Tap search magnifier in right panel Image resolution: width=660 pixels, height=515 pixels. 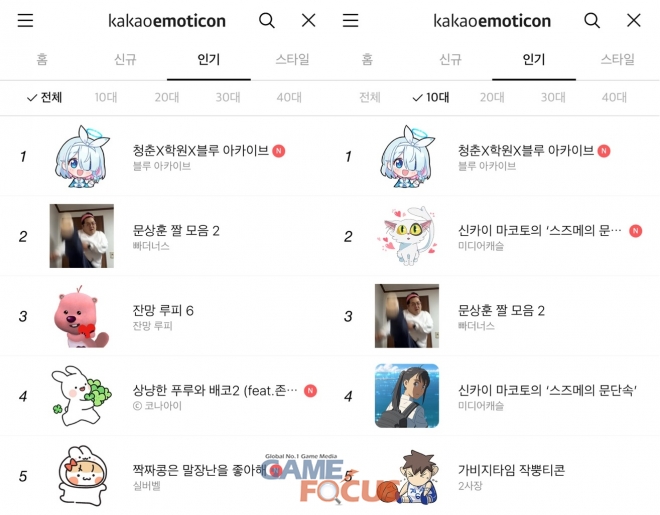click(592, 20)
